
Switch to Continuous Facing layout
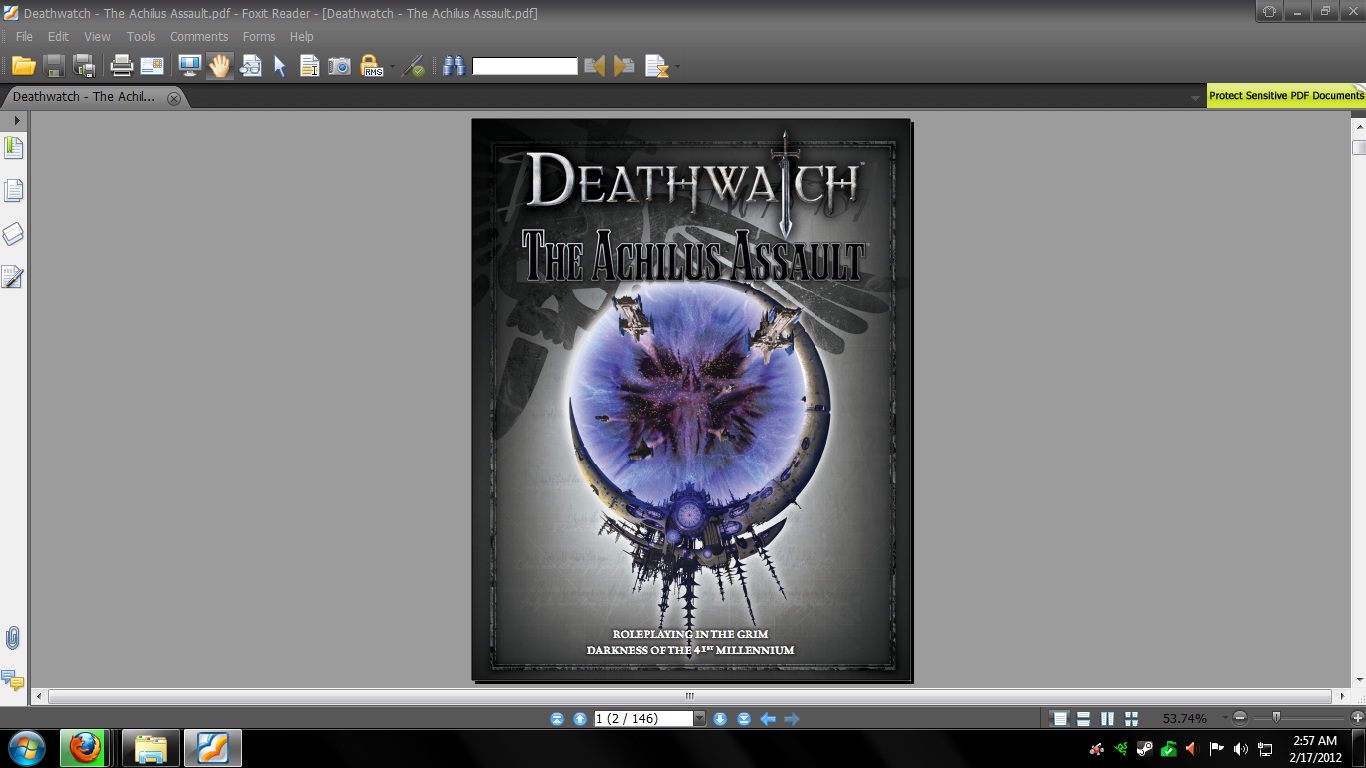(1132, 718)
